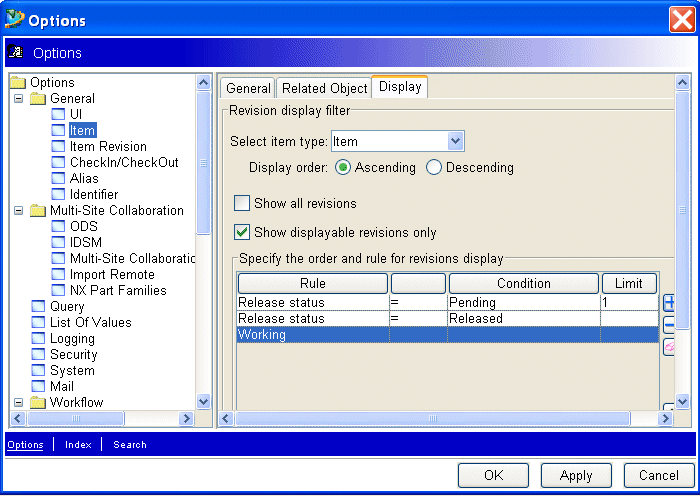Enable the Show all revisions checkbox
Image resolution: width=700 pixels, height=496 pixels.
[x=242, y=204]
